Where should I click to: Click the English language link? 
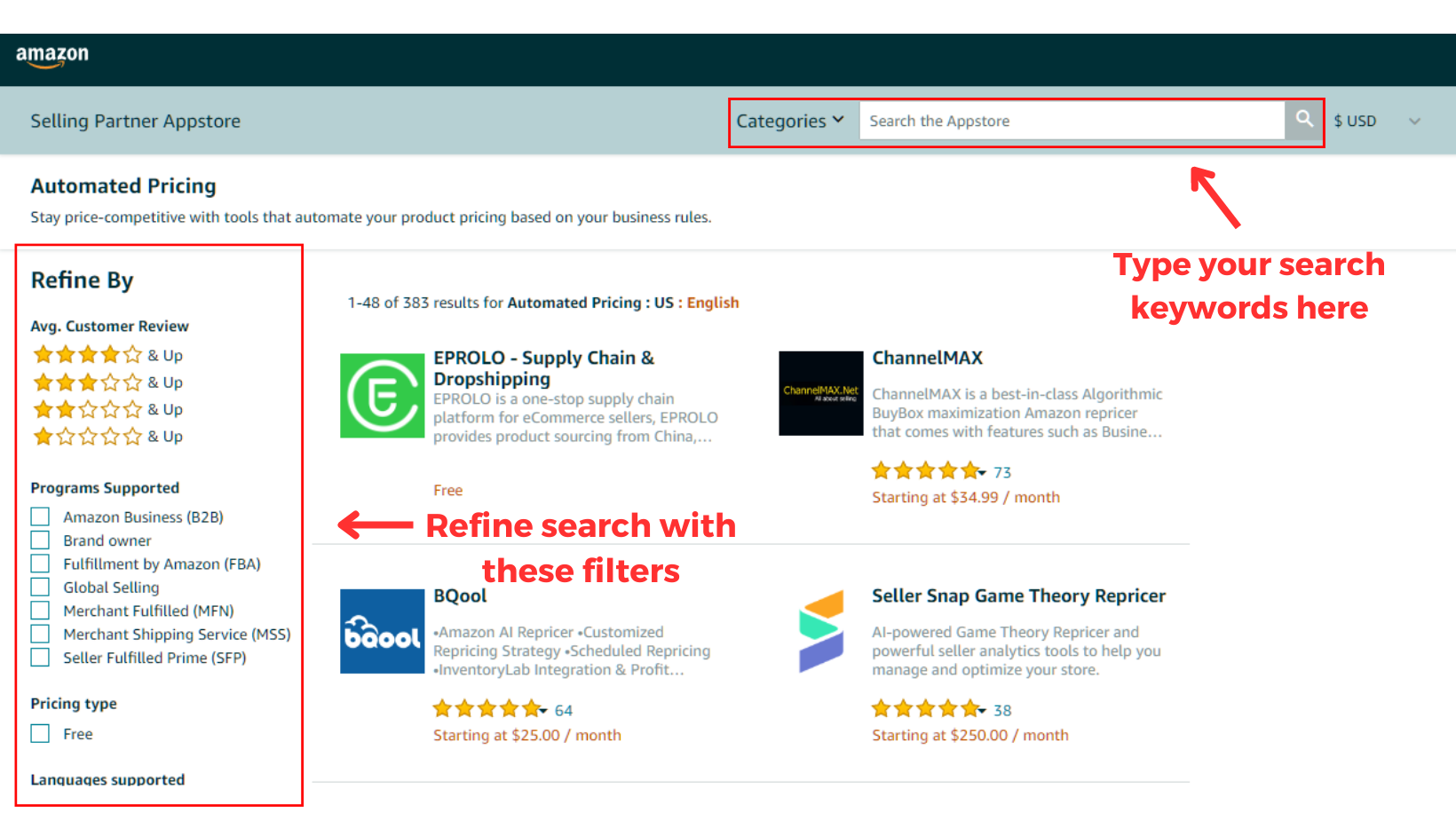(x=713, y=303)
